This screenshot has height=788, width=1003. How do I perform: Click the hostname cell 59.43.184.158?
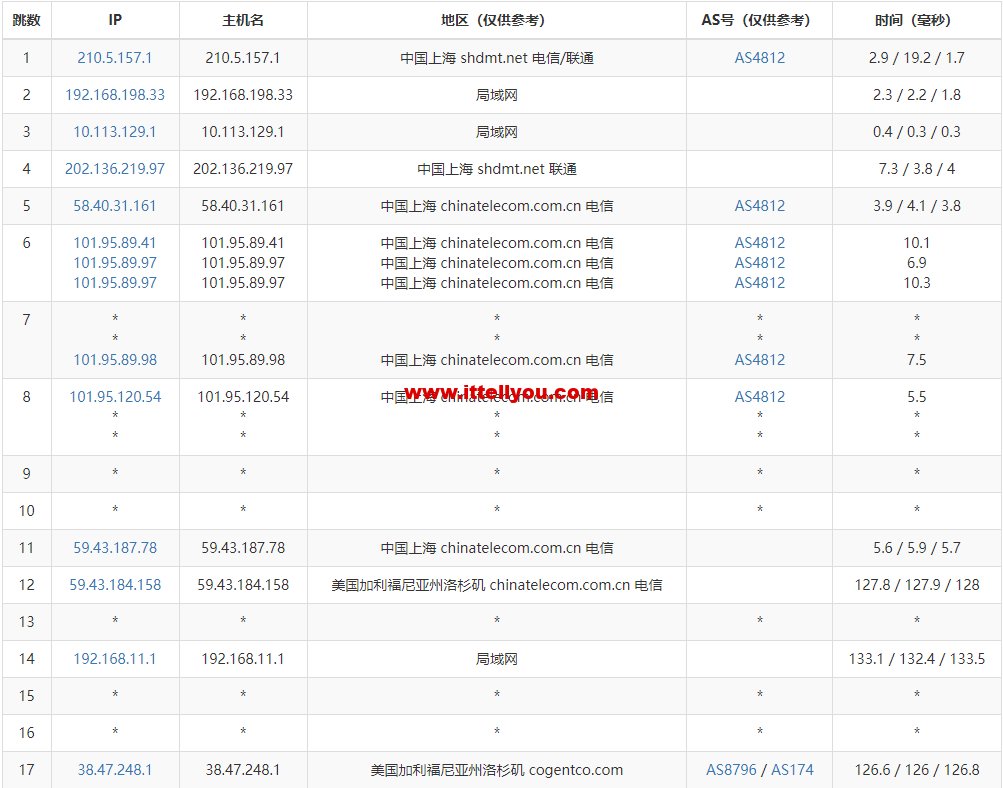pyautogui.click(x=243, y=585)
